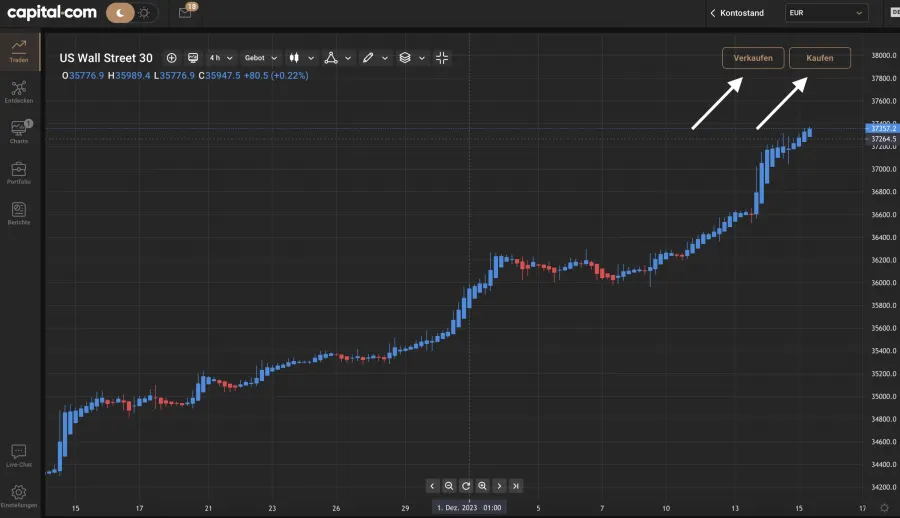Screen dimensions: 900x518
Task: Click the 37357.2 current price label
Action: (883, 128)
